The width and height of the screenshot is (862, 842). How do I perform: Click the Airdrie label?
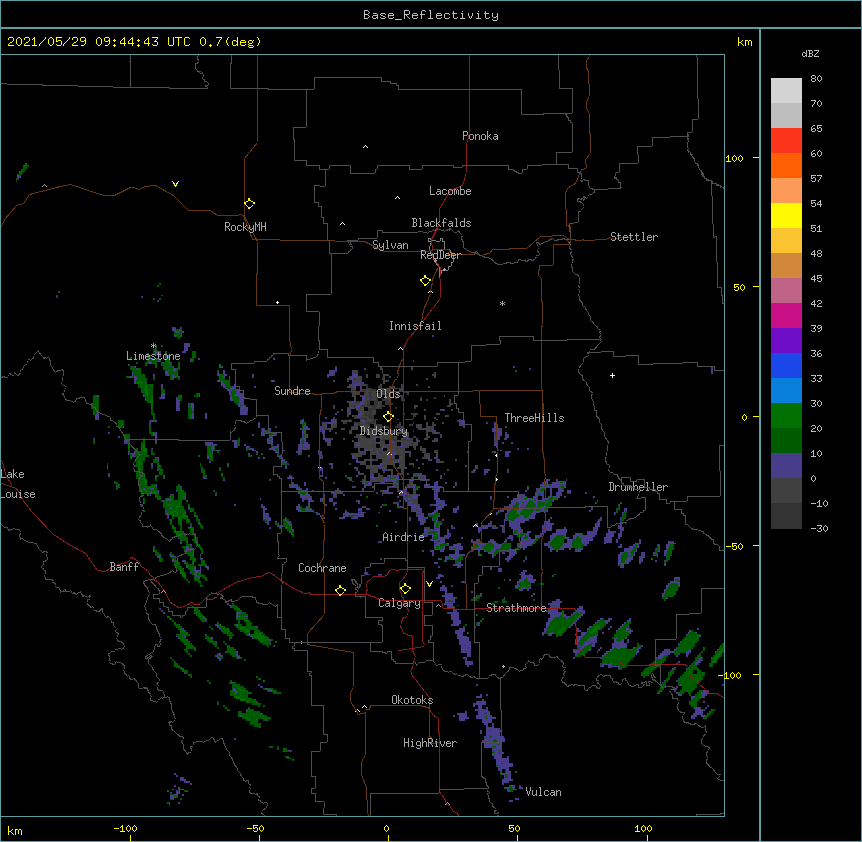(404, 537)
